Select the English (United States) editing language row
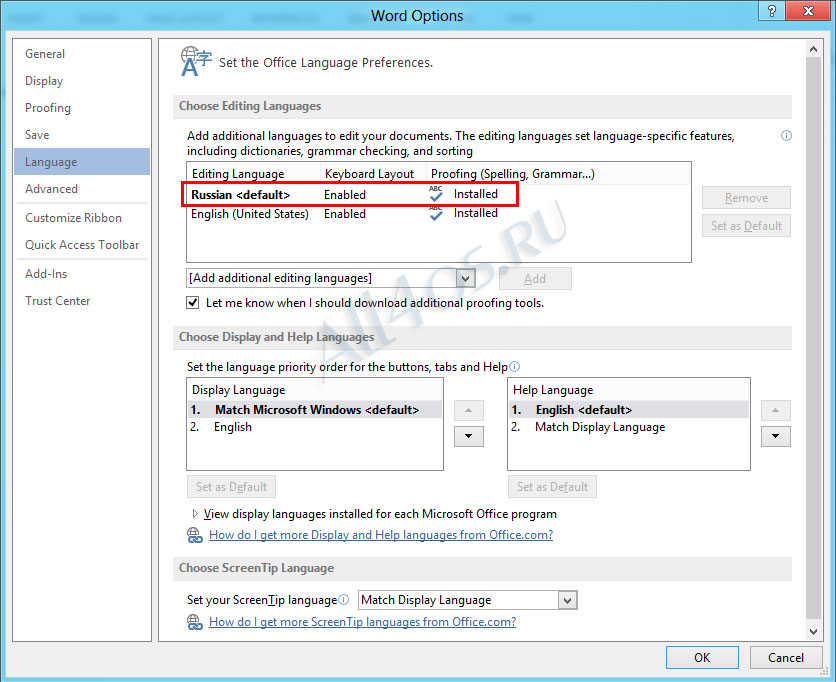Image resolution: width=836 pixels, height=682 pixels. [x=438, y=213]
